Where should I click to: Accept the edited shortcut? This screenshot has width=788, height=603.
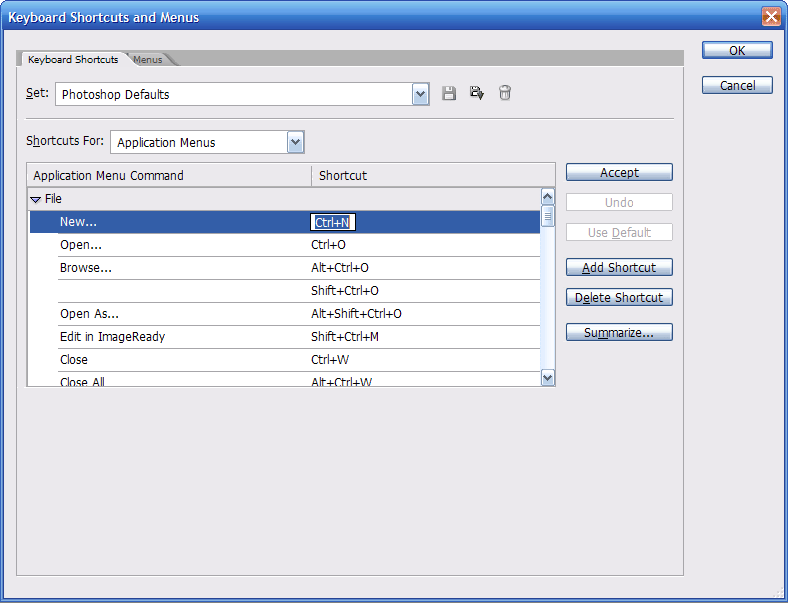coord(619,173)
